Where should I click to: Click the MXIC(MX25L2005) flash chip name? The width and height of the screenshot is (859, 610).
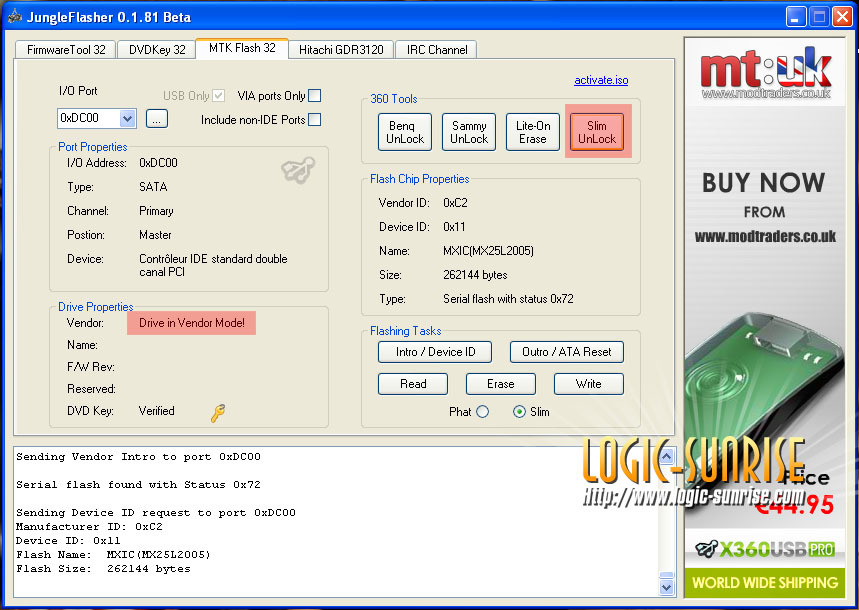point(488,251)
